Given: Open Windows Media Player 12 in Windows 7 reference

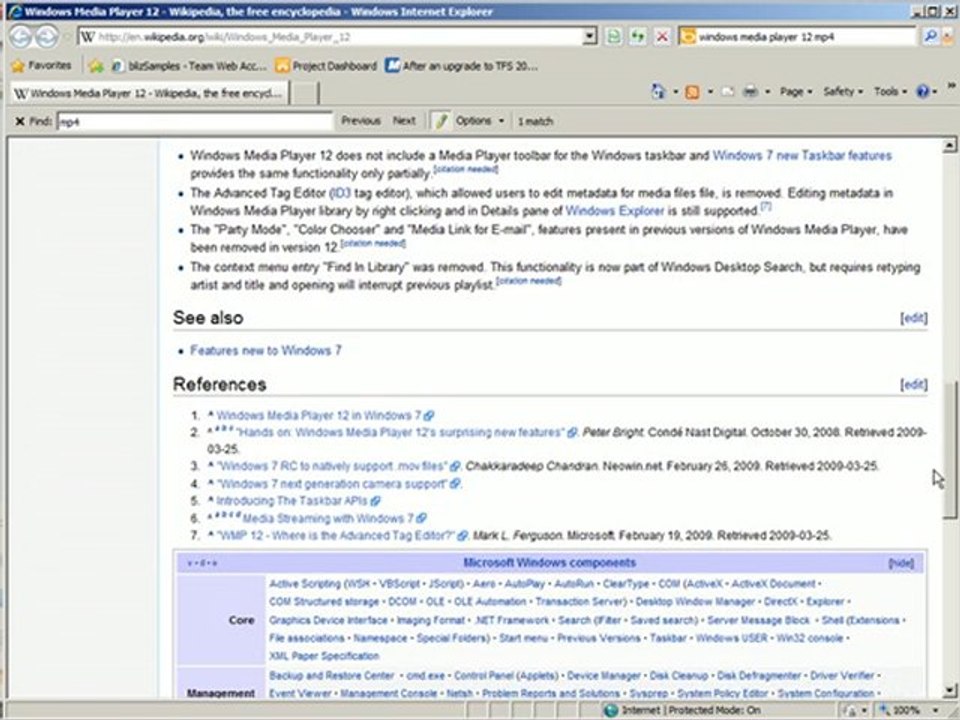Looking at the screenshot, I should [319, 415].
